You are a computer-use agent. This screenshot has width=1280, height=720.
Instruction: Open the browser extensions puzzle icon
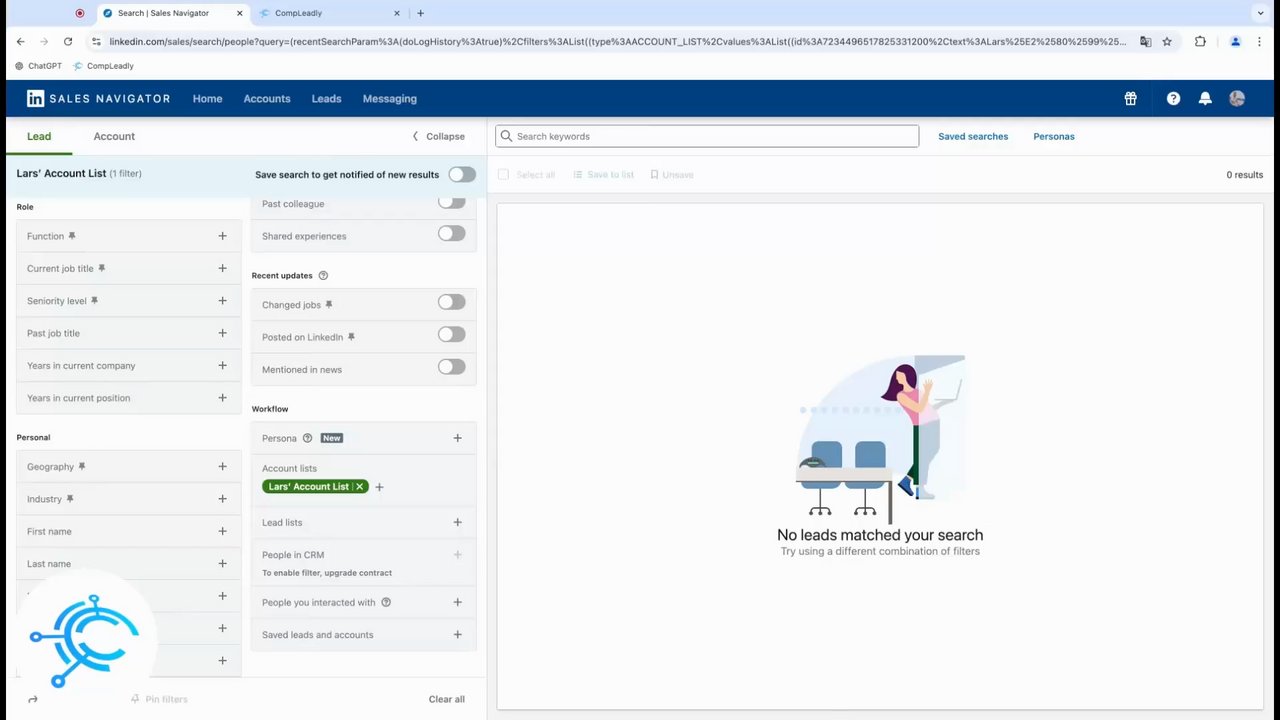coord(1200,41)
